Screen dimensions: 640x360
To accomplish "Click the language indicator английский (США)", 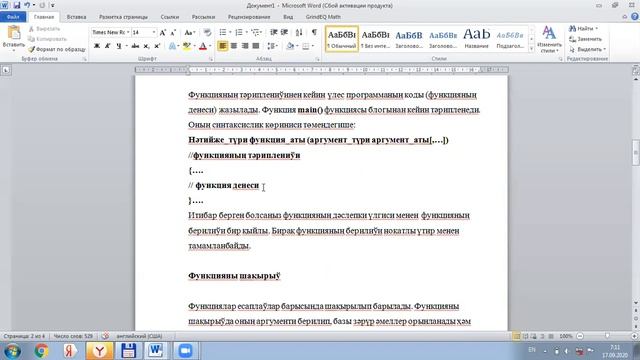I will 139,336.
